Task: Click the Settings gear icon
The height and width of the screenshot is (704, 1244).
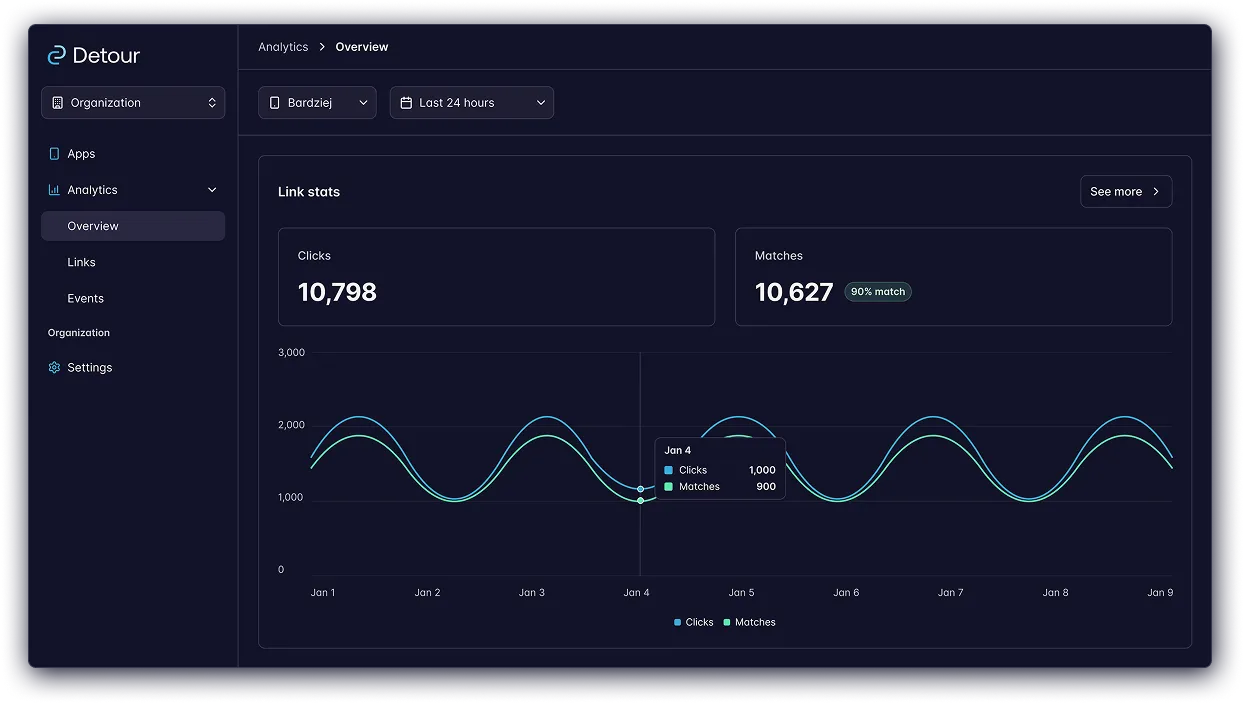Action: tap(54, 368)
